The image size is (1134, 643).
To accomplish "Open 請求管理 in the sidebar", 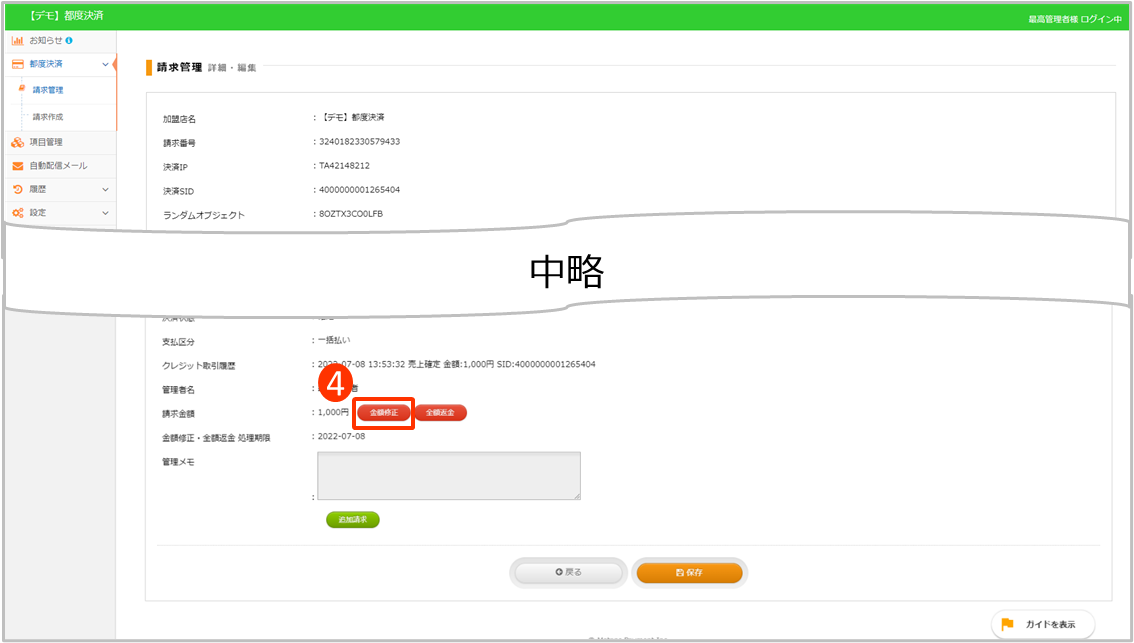I will tap(48, 90).
